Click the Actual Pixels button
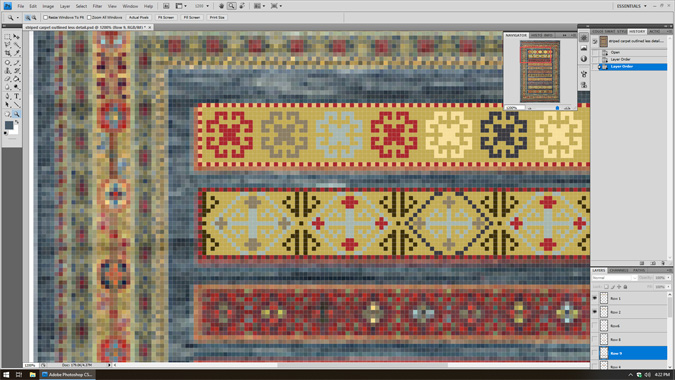The height and width of the screenshot is (380, 675). [x=139, y=18]
